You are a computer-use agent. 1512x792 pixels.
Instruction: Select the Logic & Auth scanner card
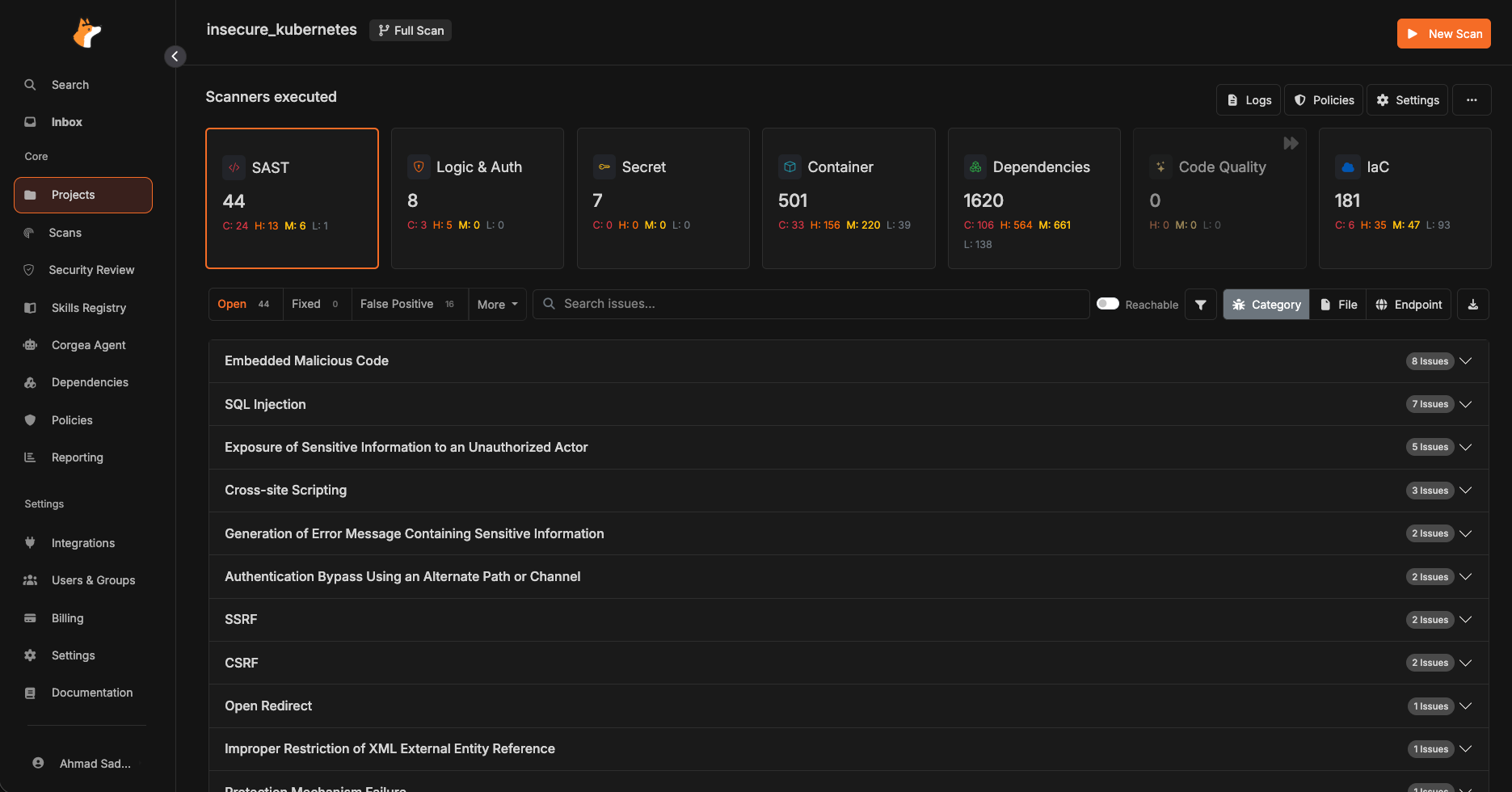pyautogui.click(x=478, y=198)
